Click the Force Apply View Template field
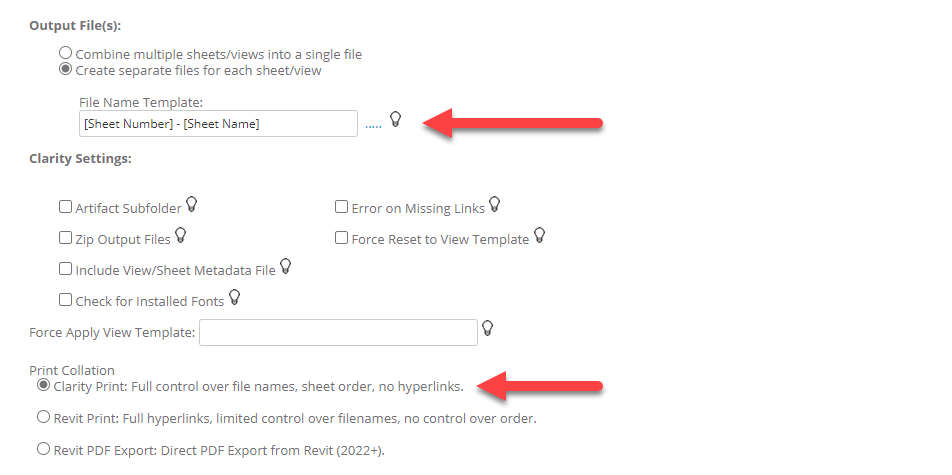Viewport: 952px width, 475px height. click(x=339, y=332)
